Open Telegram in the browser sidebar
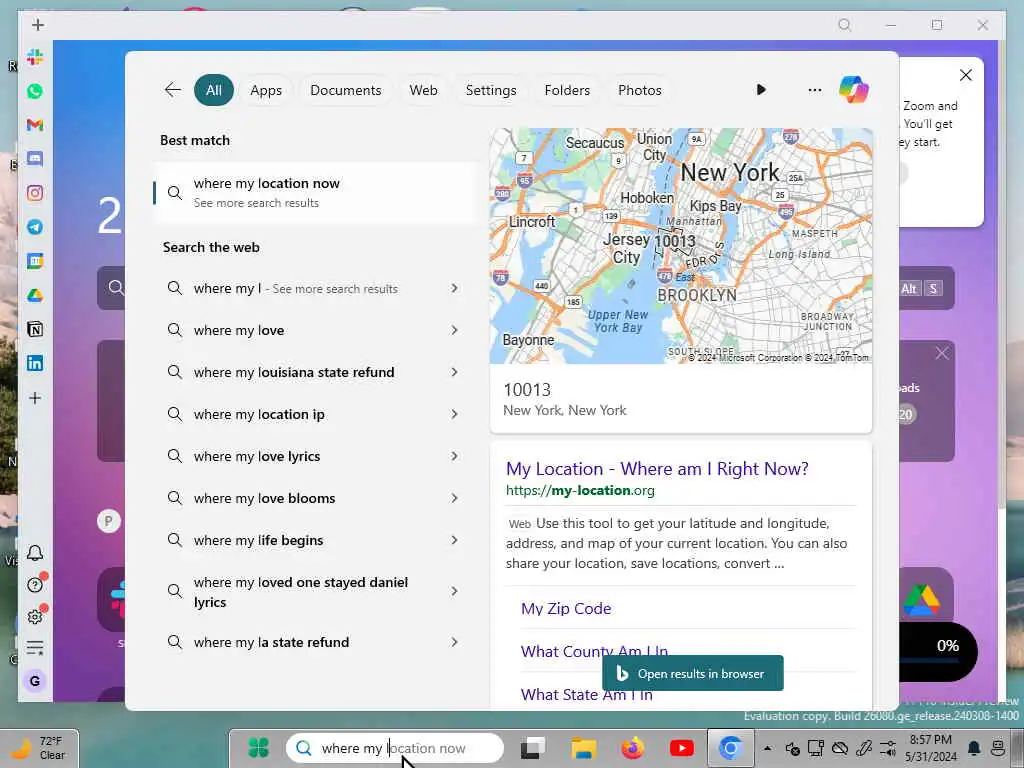 tap(35, 227)
